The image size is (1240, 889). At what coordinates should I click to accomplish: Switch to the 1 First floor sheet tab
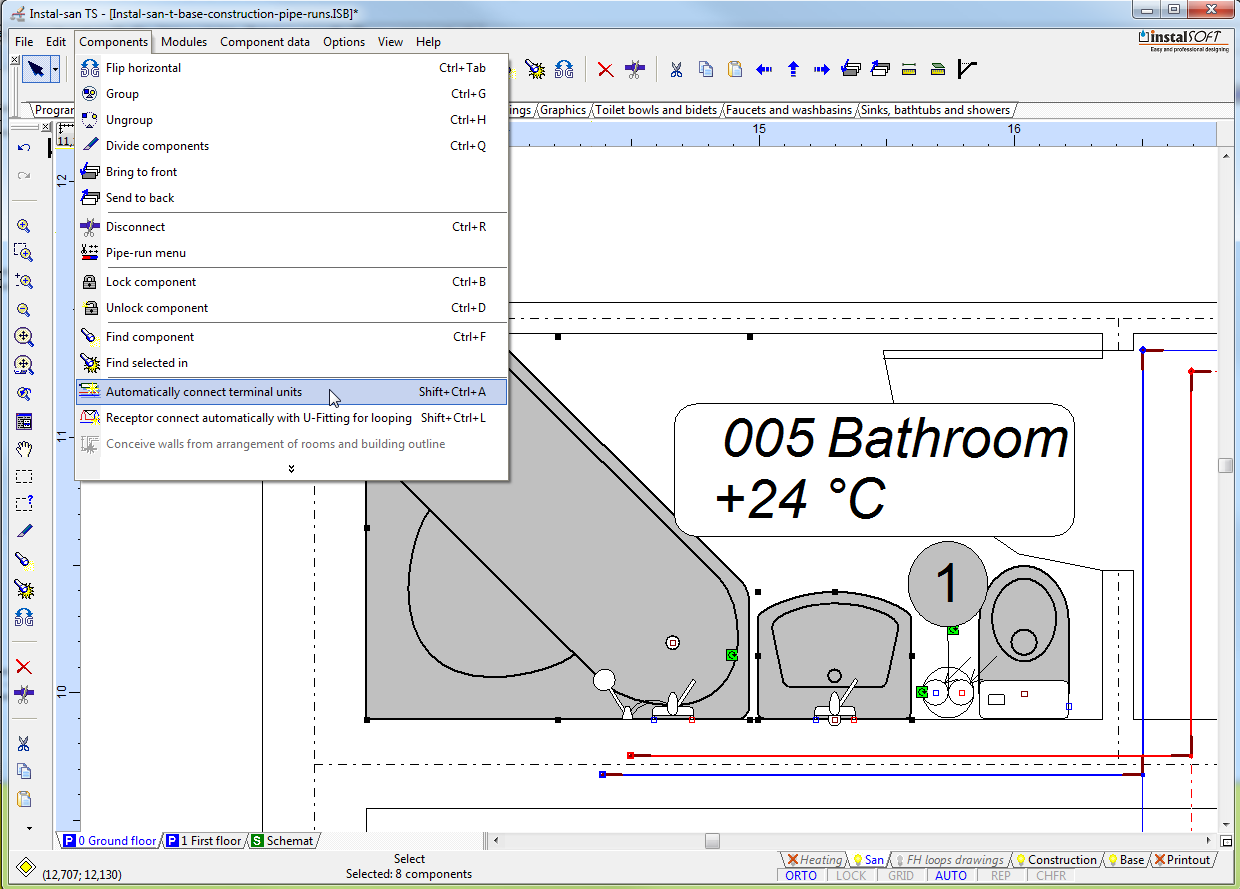(206, 841)
